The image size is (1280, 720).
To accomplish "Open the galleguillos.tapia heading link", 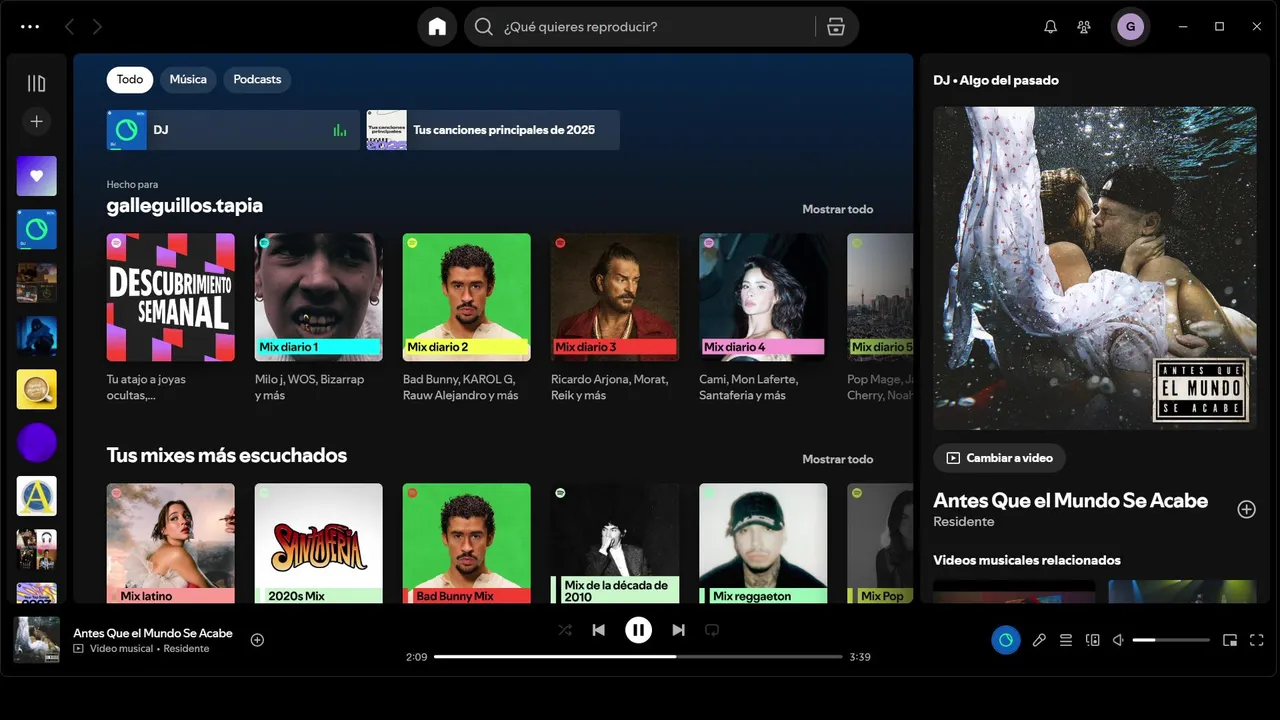I will coord(185,205).
